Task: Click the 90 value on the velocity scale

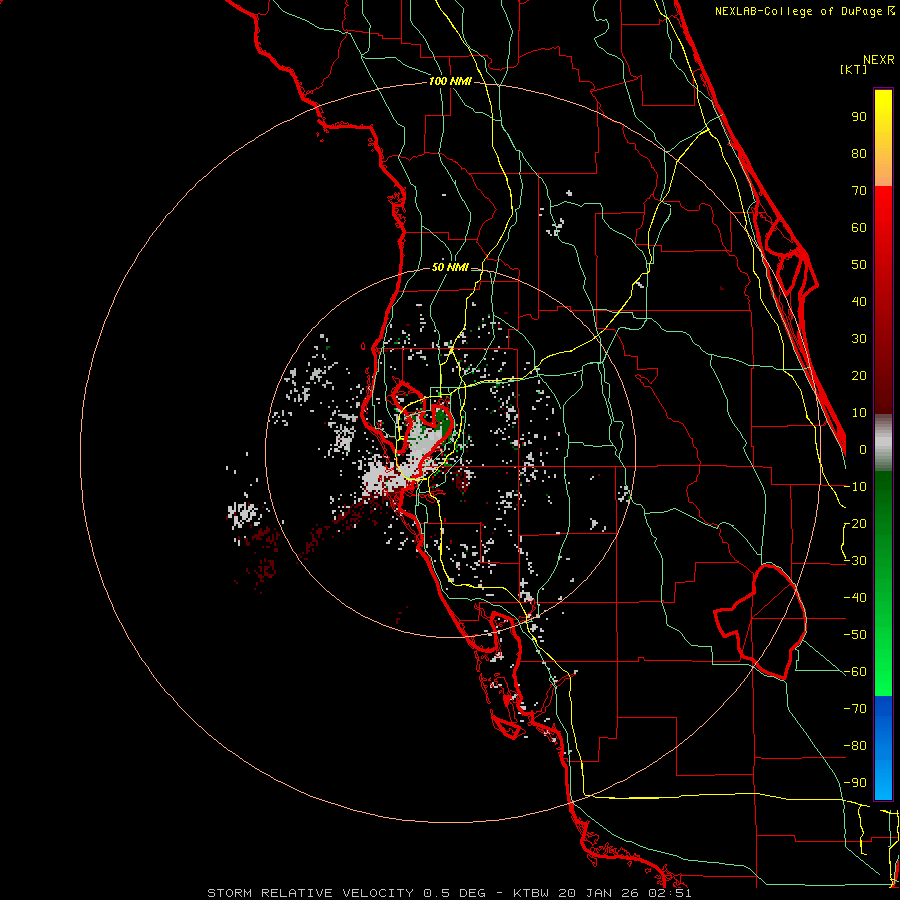Action: (x=859, y=117)
